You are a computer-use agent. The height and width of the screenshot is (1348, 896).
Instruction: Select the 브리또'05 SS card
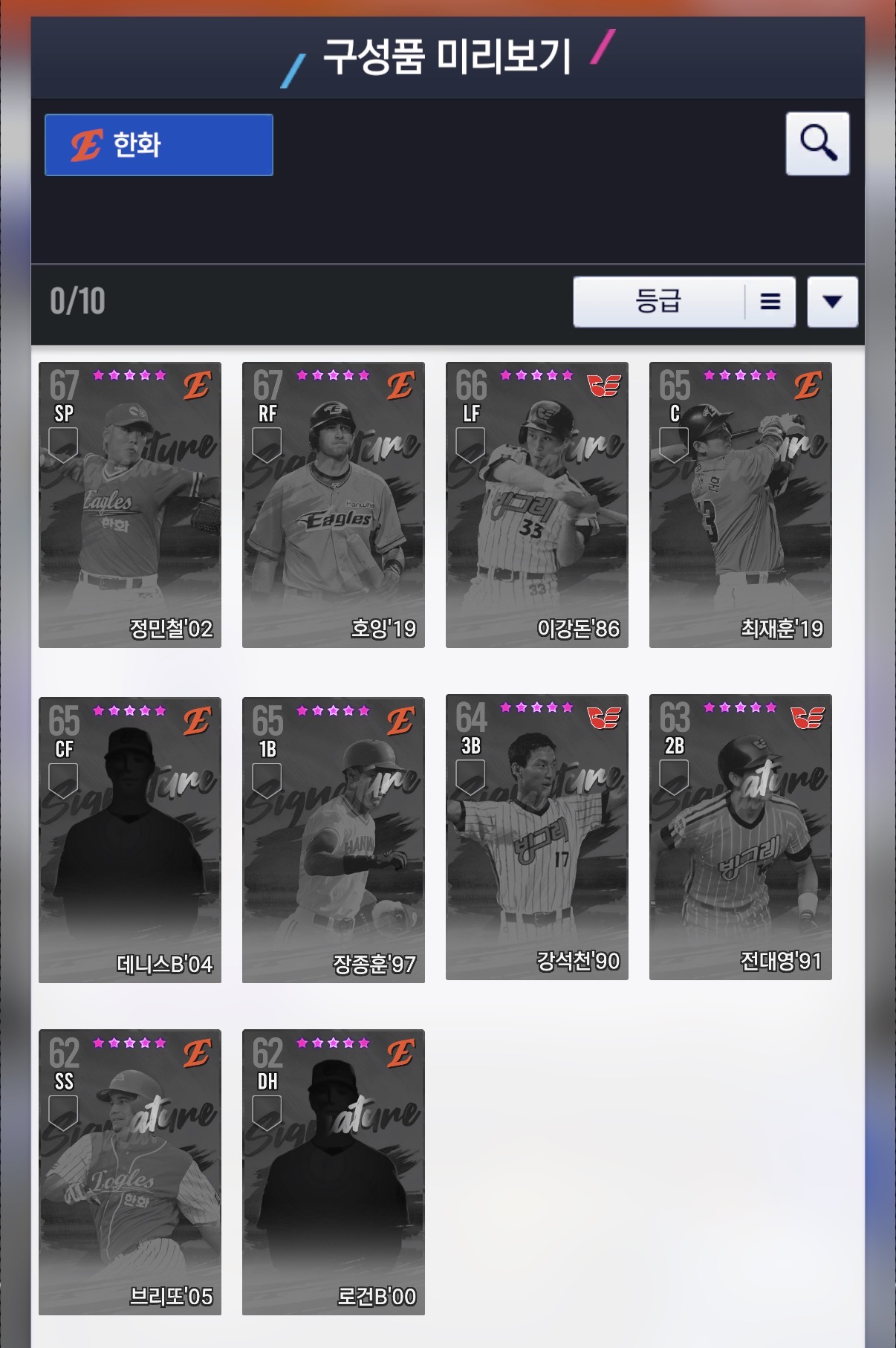pyautogui.click(x=130, y=1172)
